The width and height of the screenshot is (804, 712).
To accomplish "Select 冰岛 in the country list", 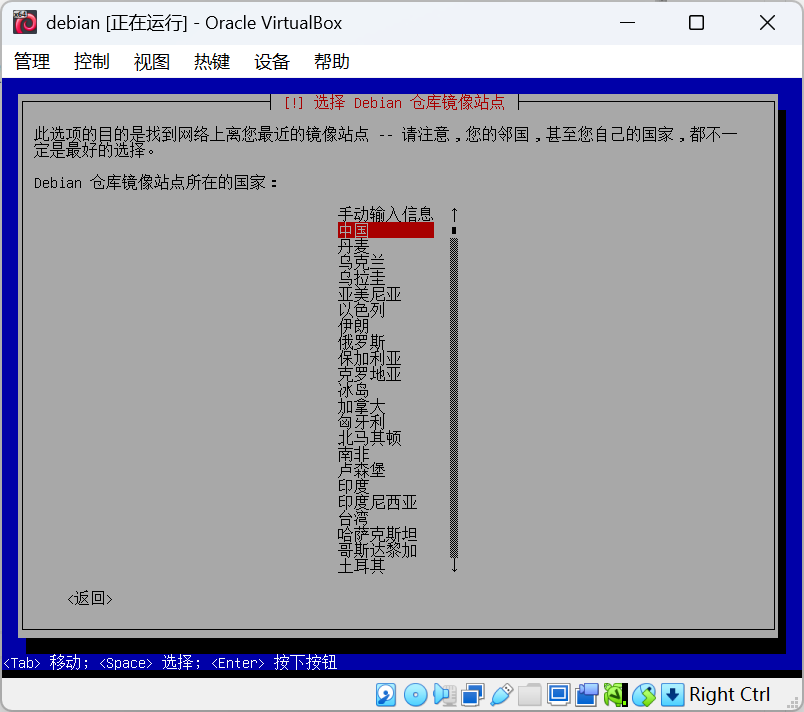I will tap(353, 390).
